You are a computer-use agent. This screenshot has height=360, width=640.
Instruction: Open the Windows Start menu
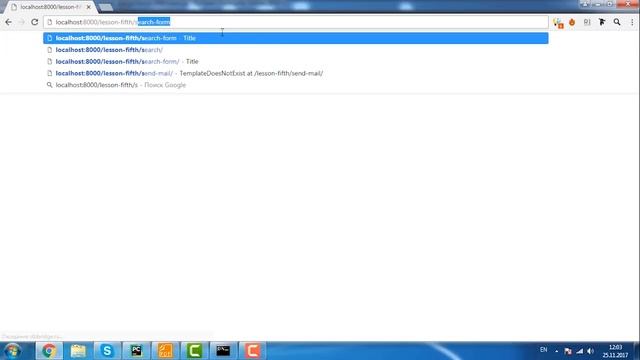click(12, 351)
